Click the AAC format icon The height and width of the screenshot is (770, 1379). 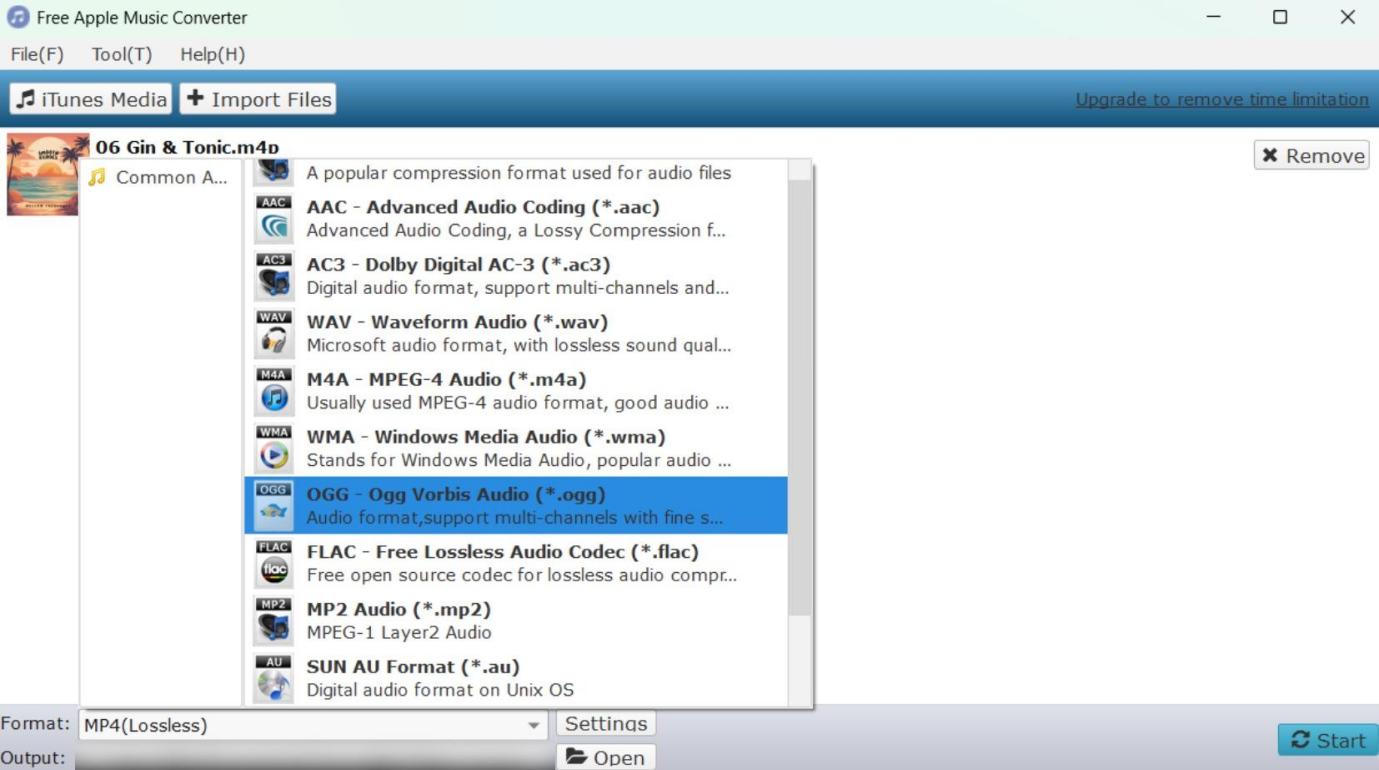[274, 219]
